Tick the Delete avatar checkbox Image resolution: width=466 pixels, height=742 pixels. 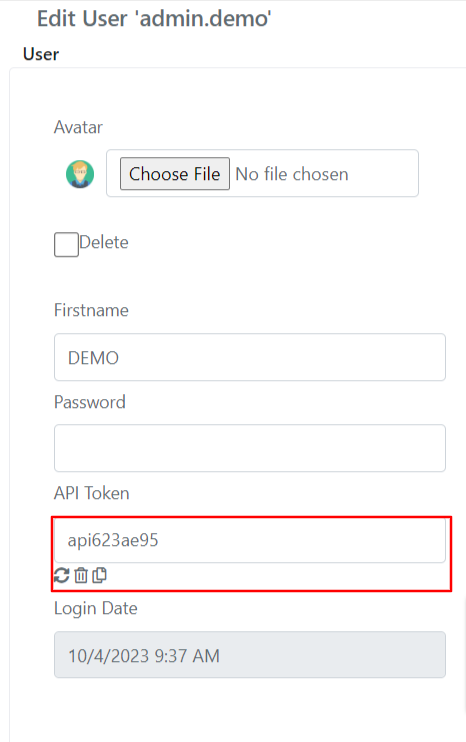[x=66, y=244]
